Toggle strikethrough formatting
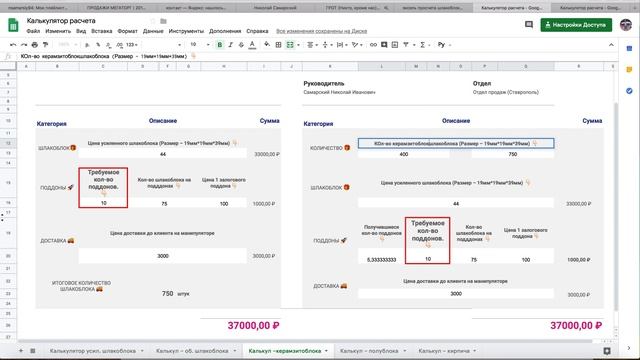The width and height of the screenshot is (640, 360). [x=241, y=44]
